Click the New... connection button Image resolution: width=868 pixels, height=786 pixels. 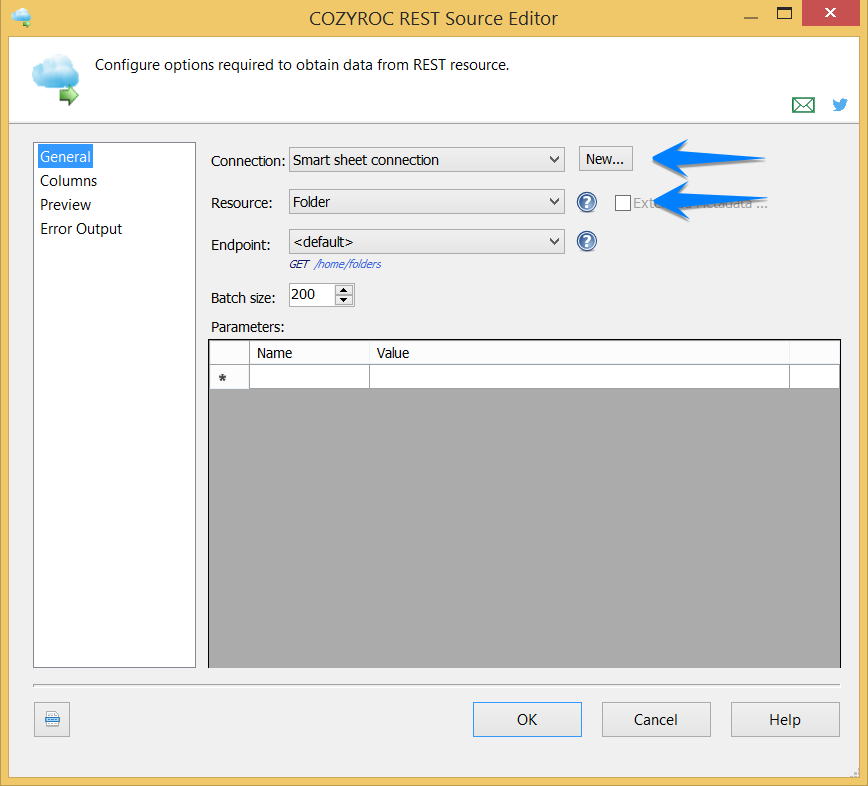(x=605, y=159)
